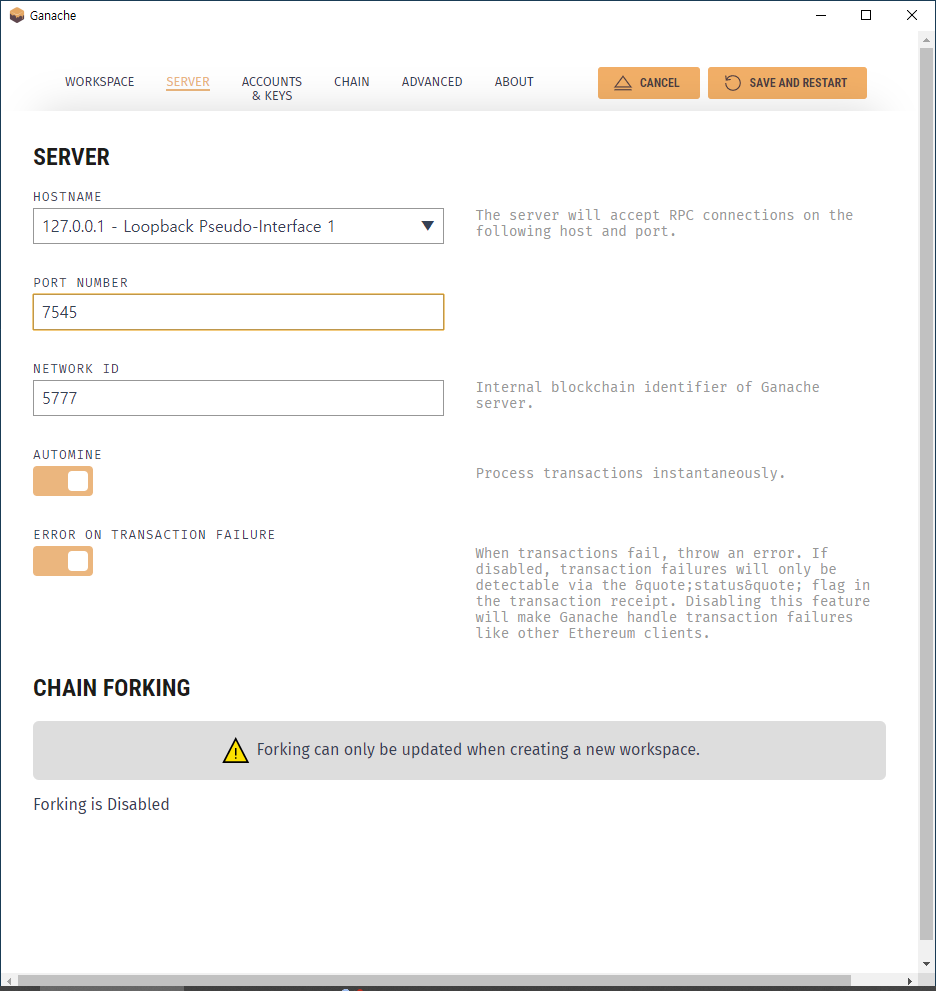
Task: Minimize the Ganache window
Action: 821,15
